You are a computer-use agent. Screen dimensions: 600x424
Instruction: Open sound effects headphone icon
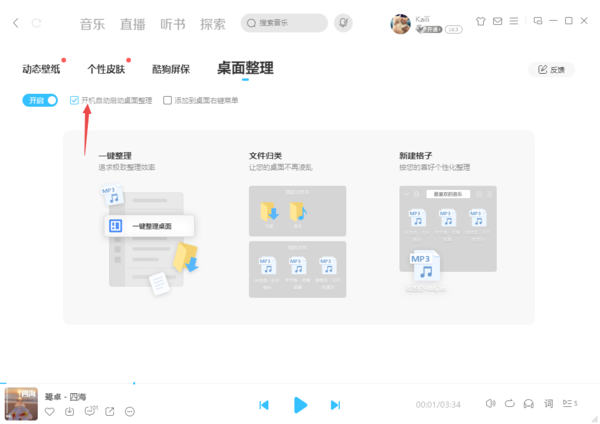coord(528,403)
